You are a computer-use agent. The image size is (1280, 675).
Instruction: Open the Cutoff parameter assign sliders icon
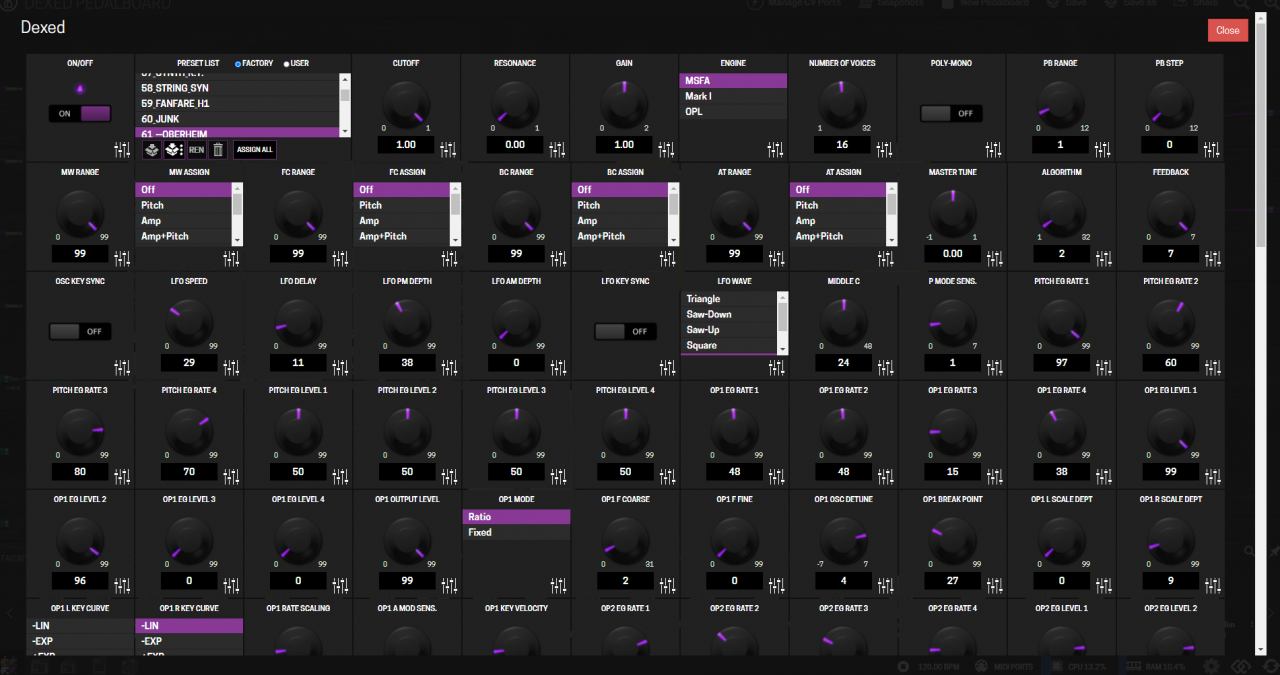449,150
